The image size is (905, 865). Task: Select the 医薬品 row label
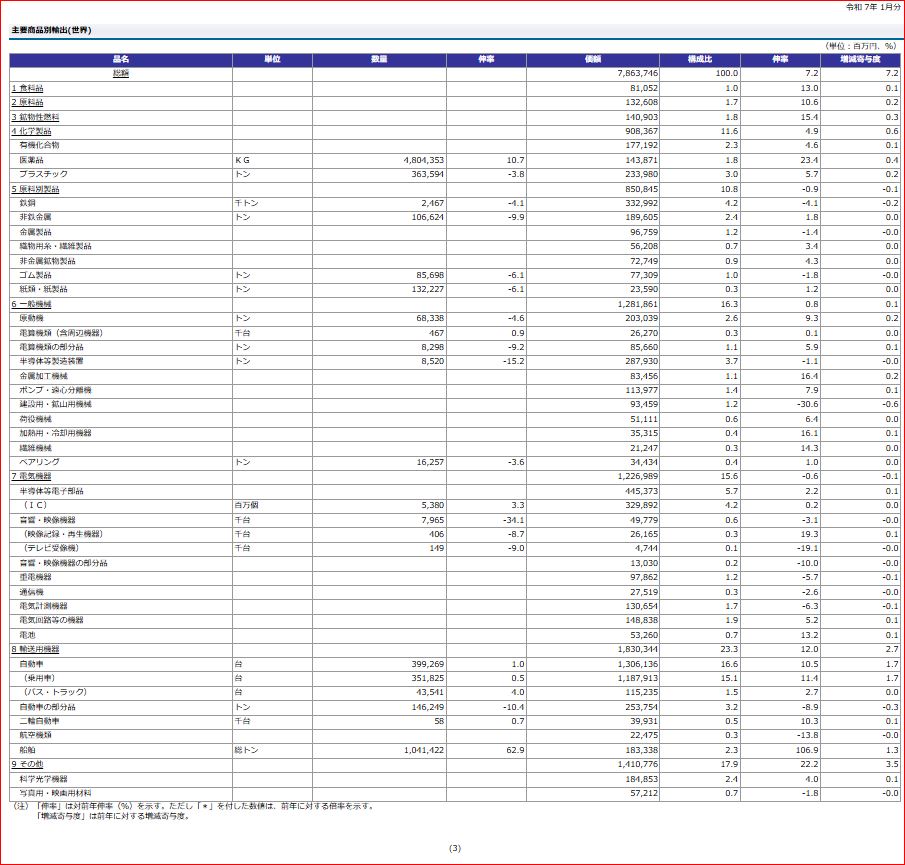click(31, 160)
